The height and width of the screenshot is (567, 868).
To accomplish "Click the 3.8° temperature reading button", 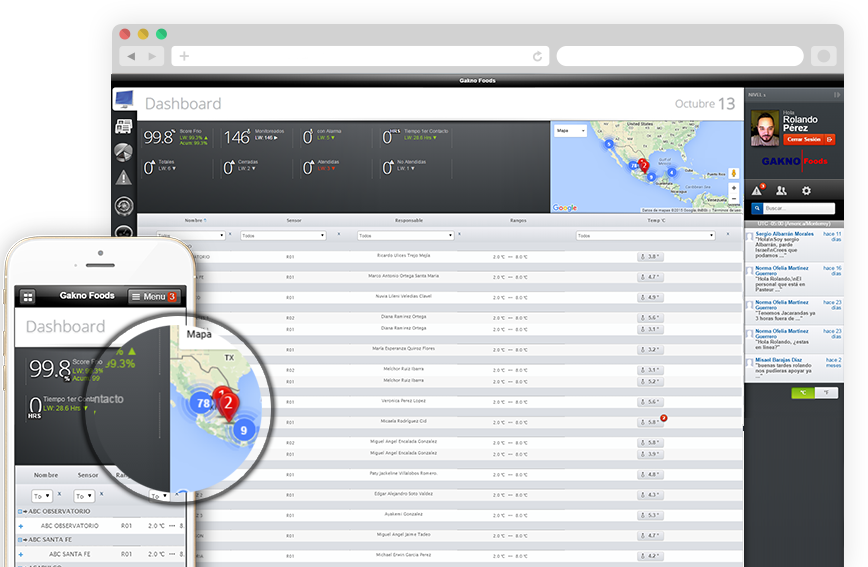I will [650, 257].
